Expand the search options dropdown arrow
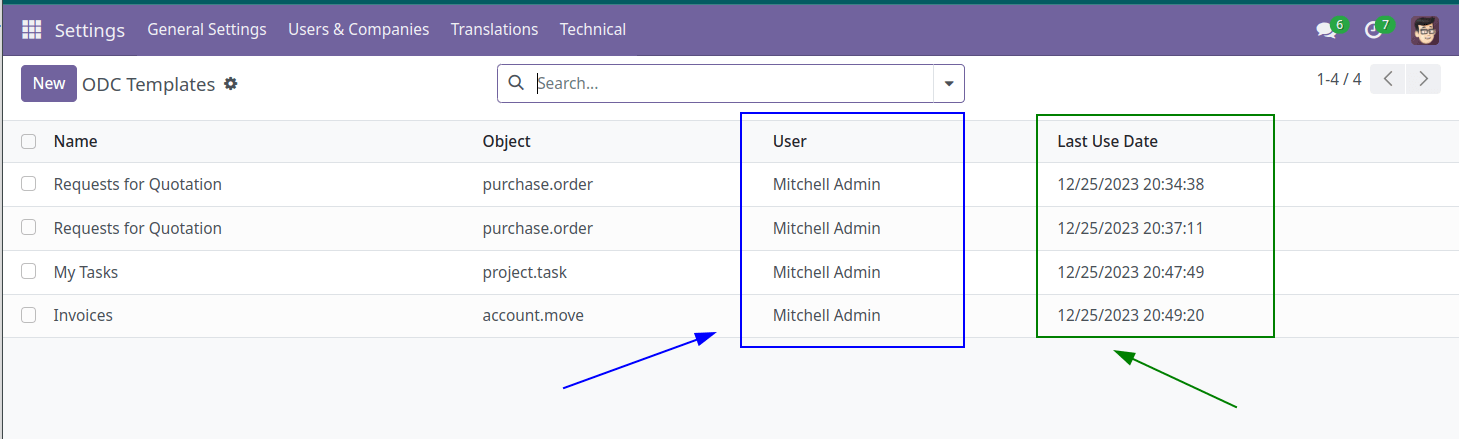Image resolution: width=1459 pixels, height=439 pixels. pos(948,84)
